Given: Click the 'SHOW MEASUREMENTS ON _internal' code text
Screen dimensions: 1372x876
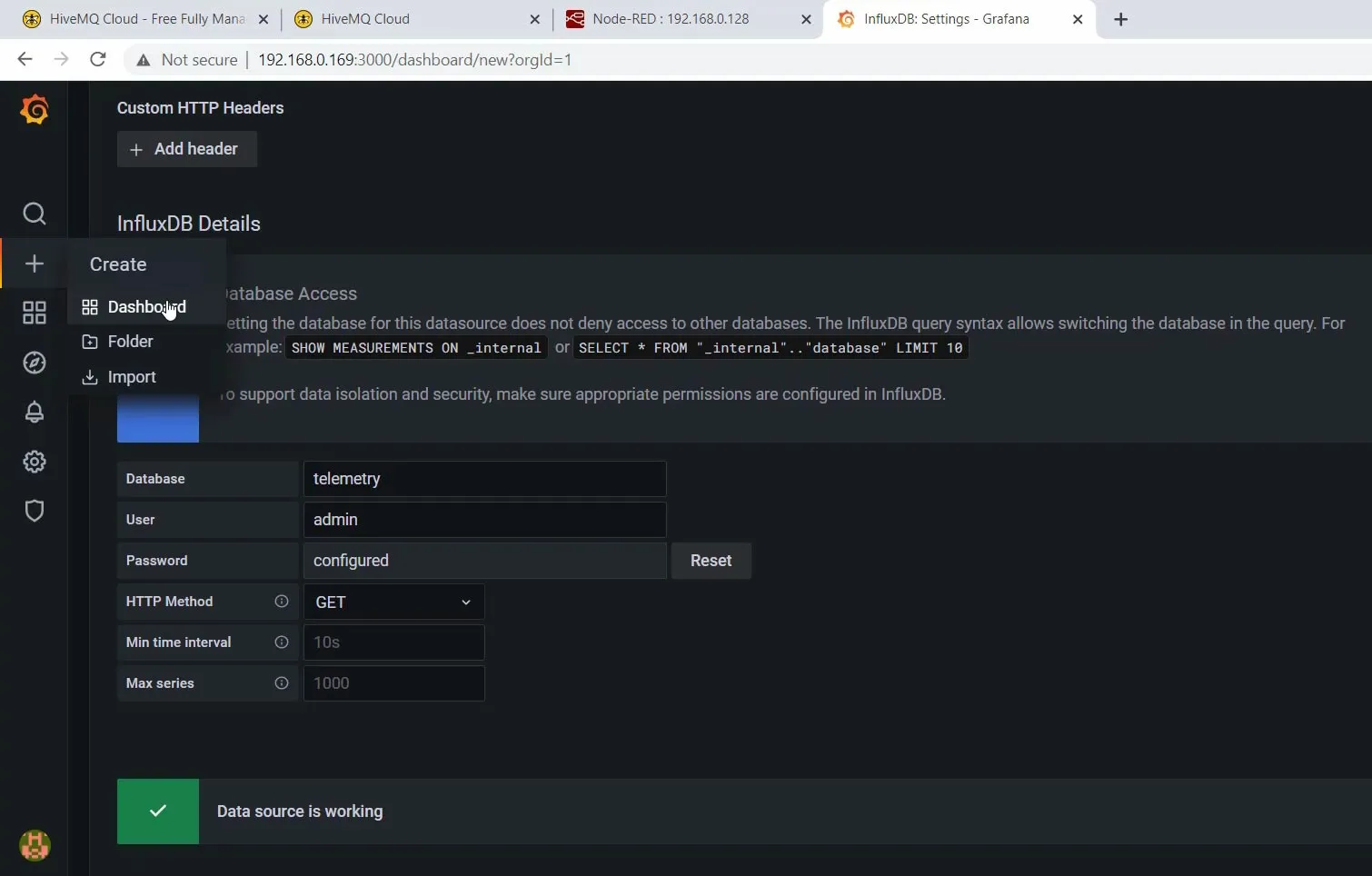Looking at the screenshot, I should tap(416, 348).
